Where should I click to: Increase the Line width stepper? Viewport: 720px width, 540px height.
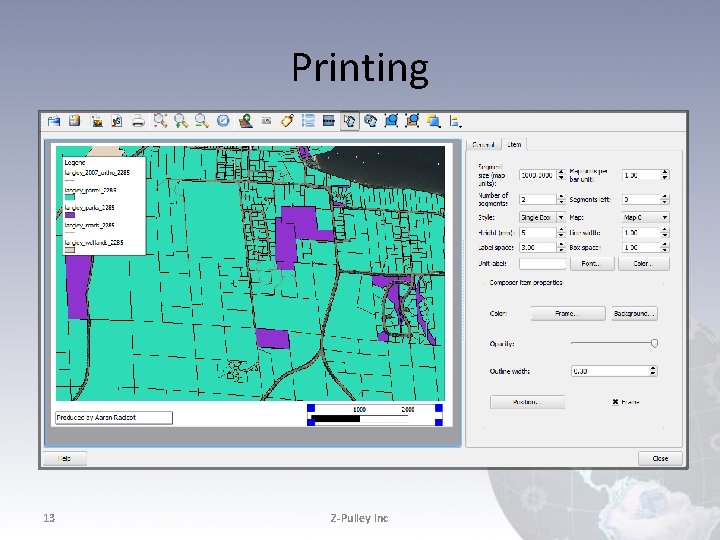click(x=665, y=230)
